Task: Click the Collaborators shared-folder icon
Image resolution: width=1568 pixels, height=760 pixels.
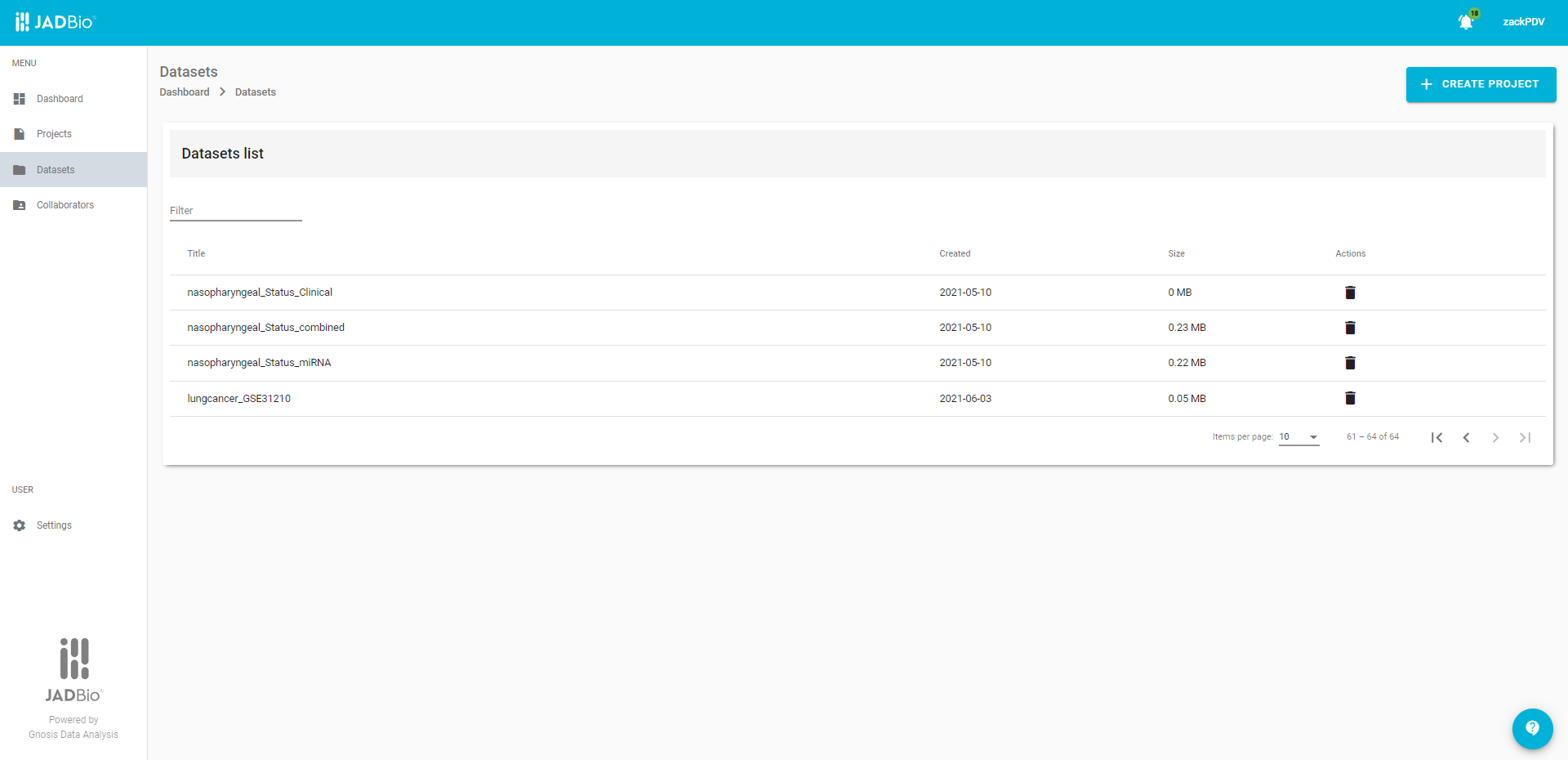Action: pyautogui.click(x=20, y=205)
